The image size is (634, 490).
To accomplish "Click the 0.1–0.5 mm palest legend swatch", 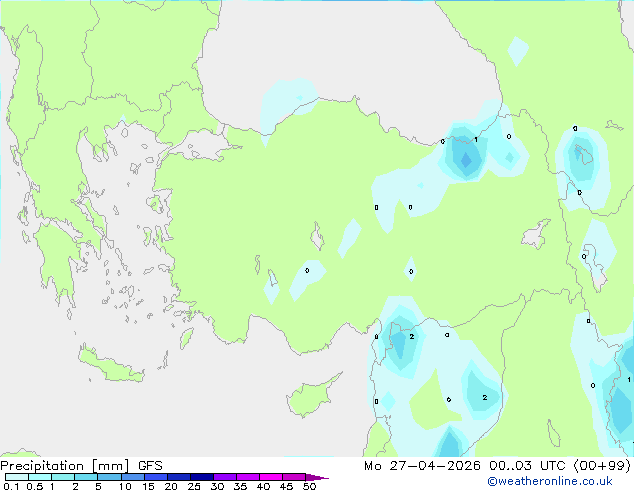I will tap(17, 477).
